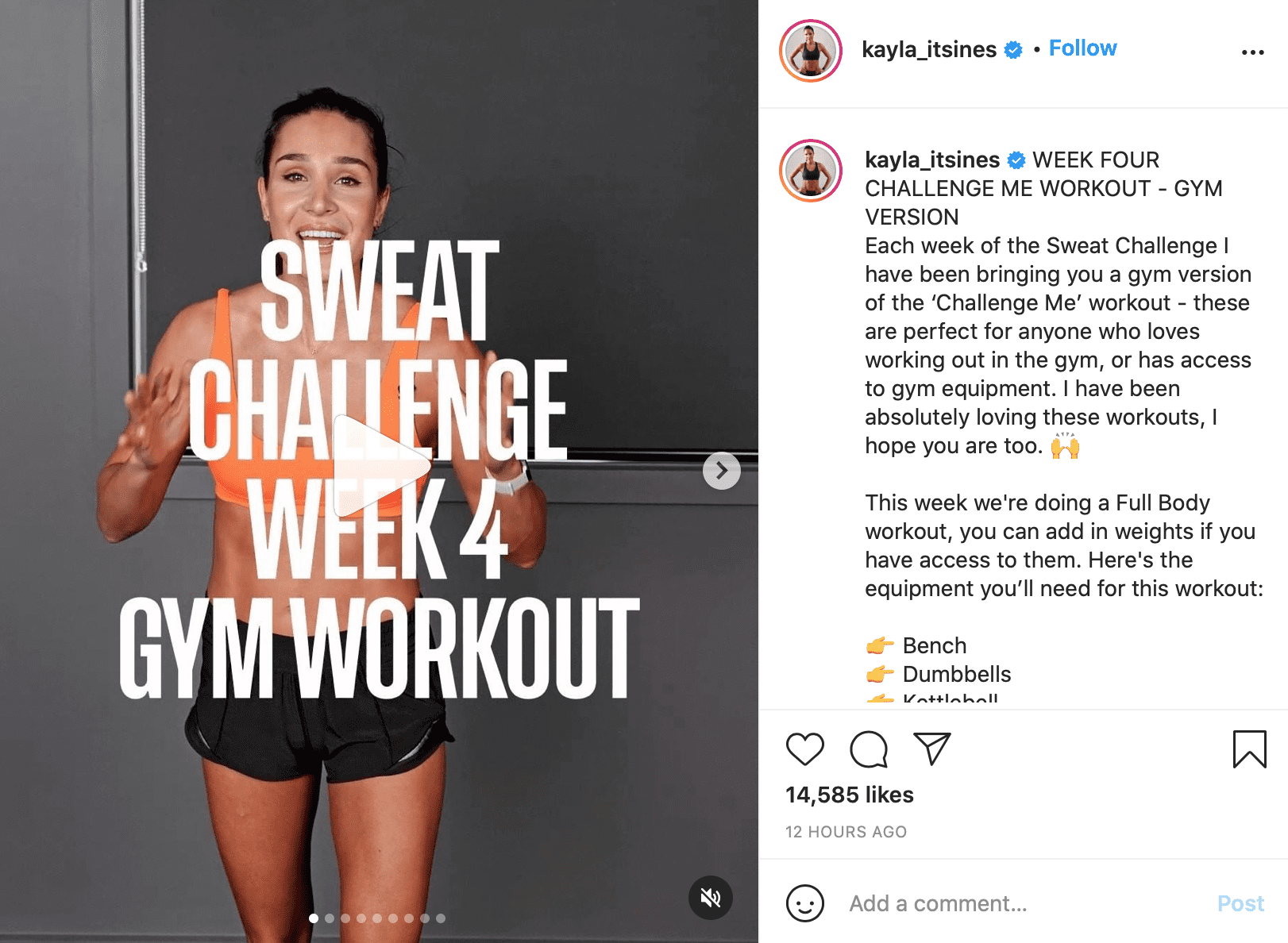
Task: Follow kayla_itsines account
Action: coord(1082,48)
